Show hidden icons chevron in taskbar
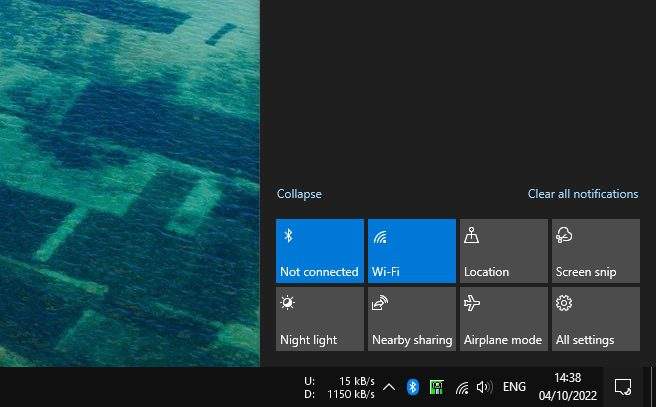The height and width of the screenshot is (407, 656). [389, 387]
